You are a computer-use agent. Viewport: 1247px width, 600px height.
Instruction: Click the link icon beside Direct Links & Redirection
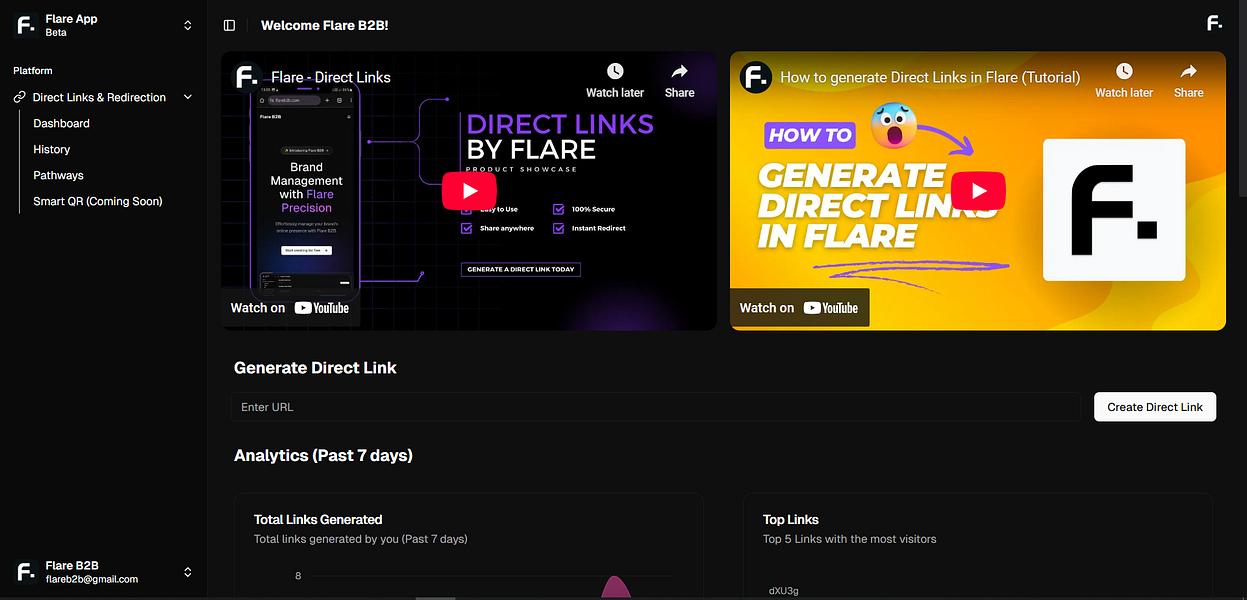click(20, 97)
